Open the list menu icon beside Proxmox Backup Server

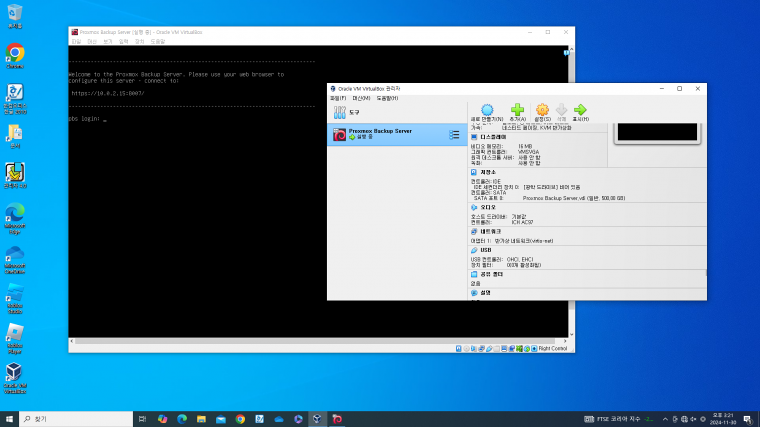pyautogui.click(x=454, y=135)
